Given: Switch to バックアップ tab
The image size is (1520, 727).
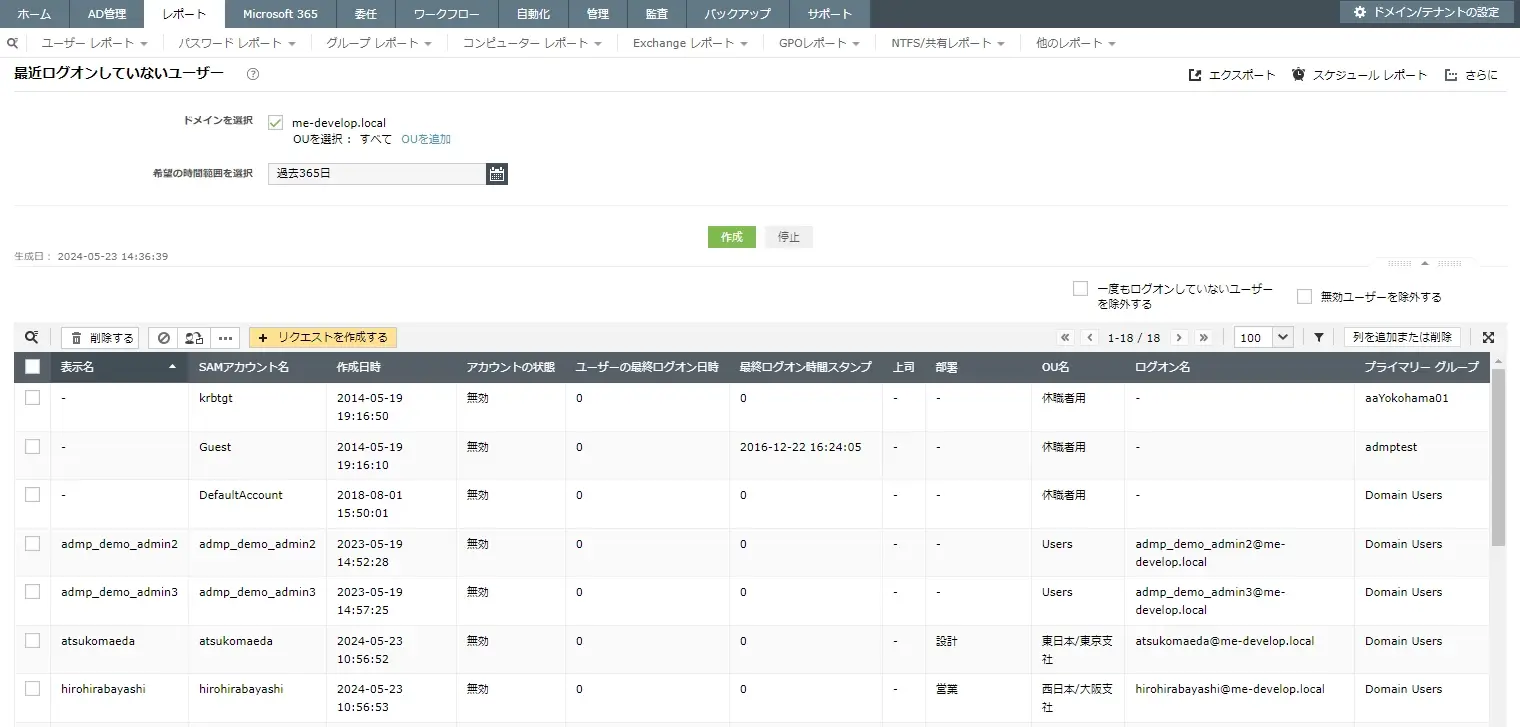Looking at the screenshot, I should click(737, 14).
